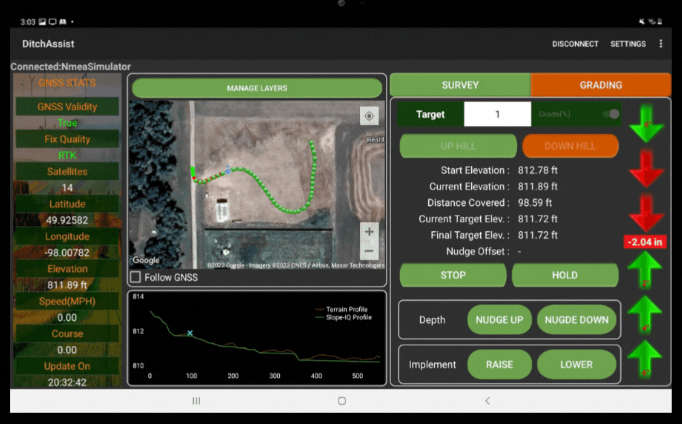Enable the Follow GNSS checkbox
This screenshot has width=682, height=424.
(136, 277)
